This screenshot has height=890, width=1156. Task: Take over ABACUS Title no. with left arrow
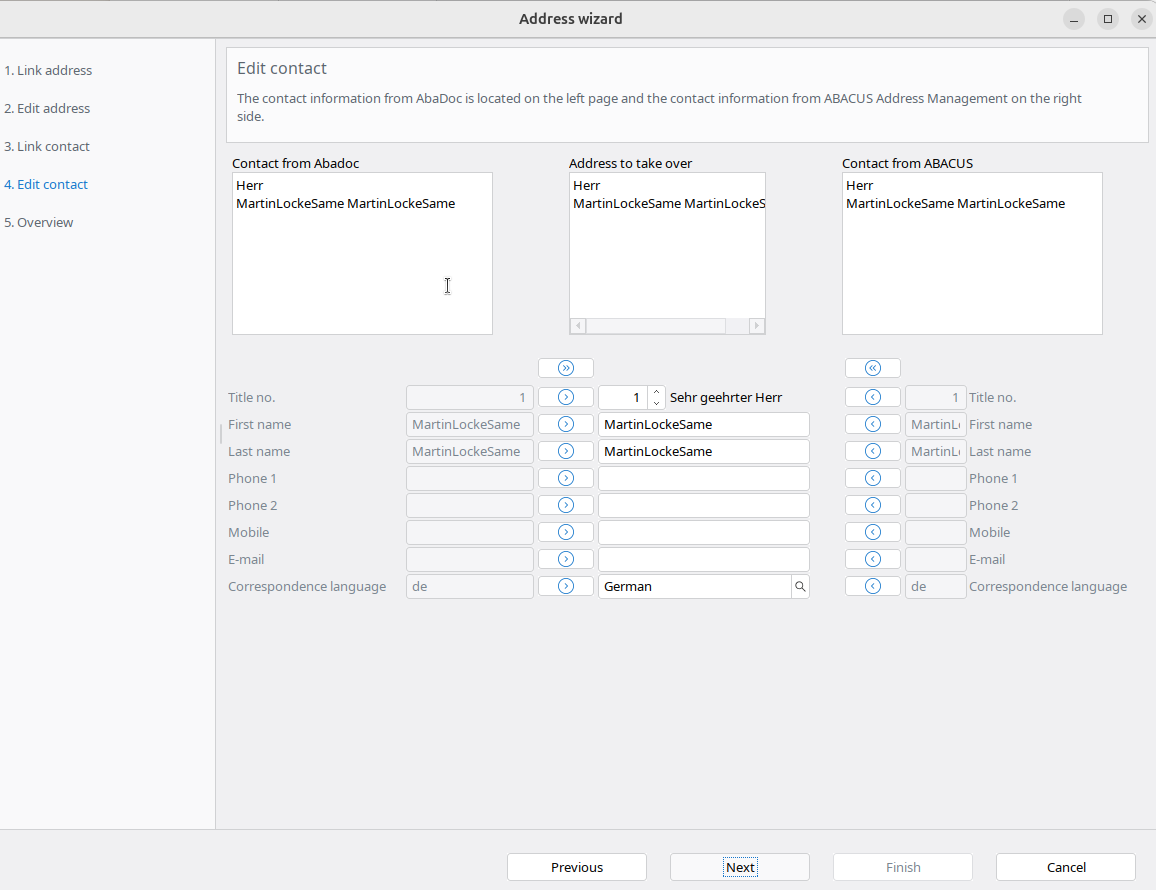(872, 398)
